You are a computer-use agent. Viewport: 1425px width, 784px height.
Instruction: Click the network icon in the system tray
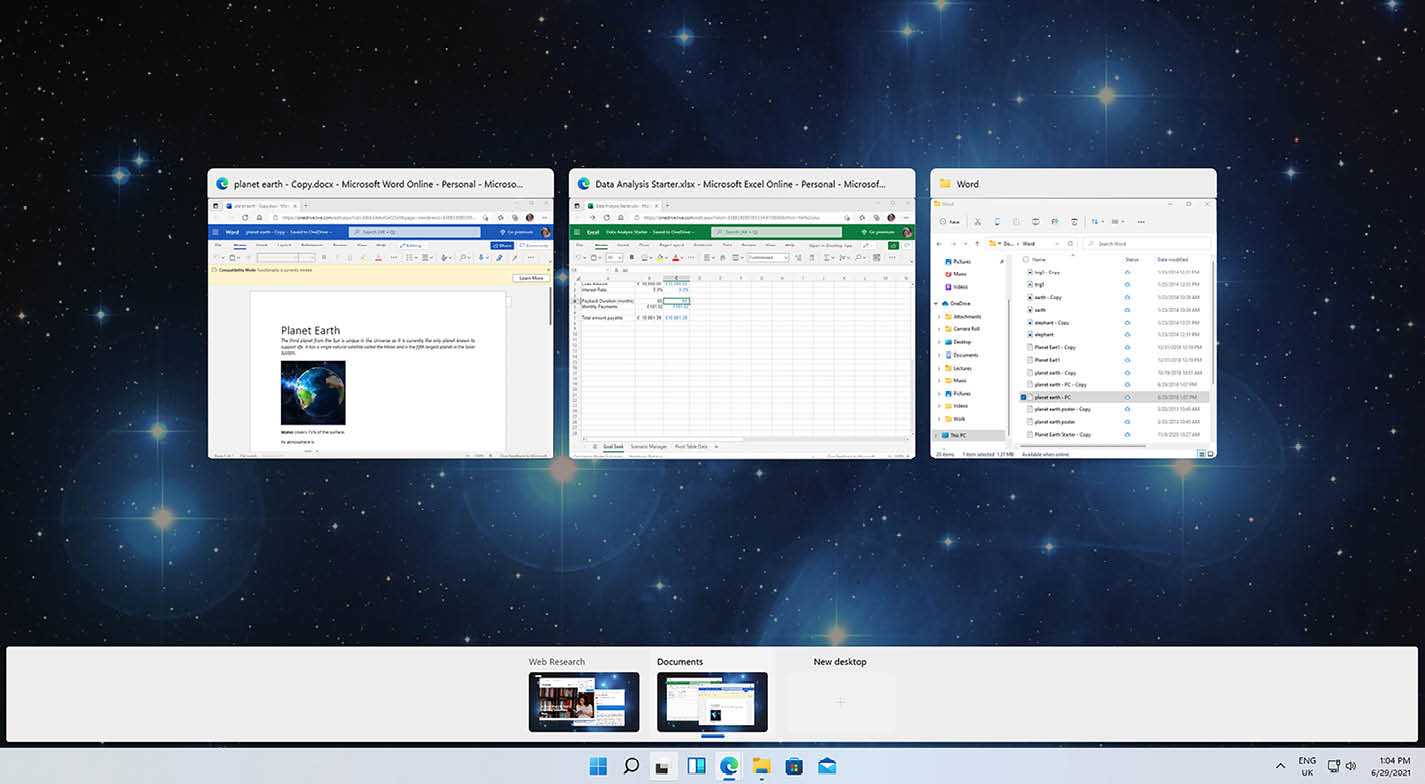[1333, 766]
